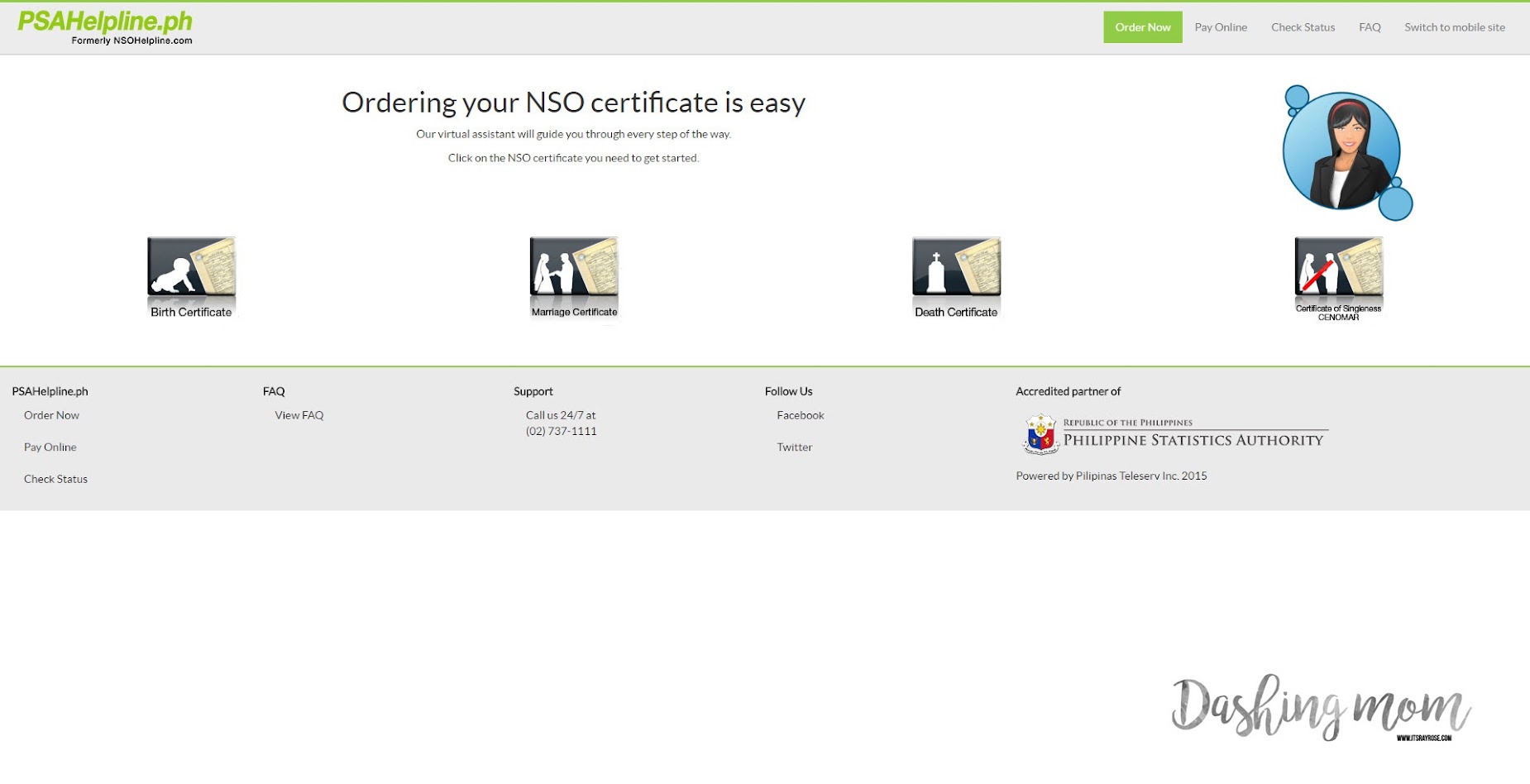Click the PSAHelpline.ph logo
The image size is (1530, 784).
click(x=105, y=27)
